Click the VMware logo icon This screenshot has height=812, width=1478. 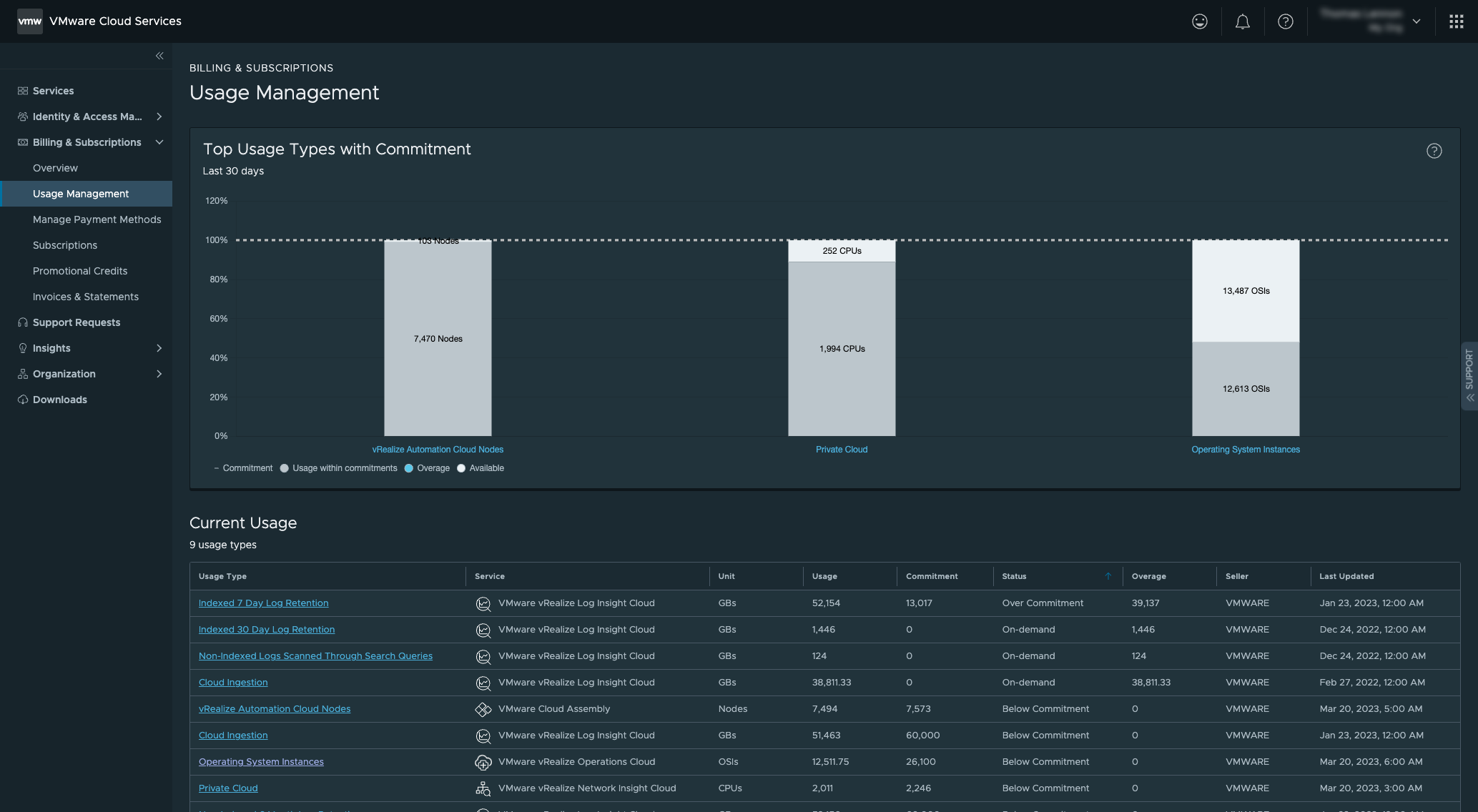coord(30,21)
